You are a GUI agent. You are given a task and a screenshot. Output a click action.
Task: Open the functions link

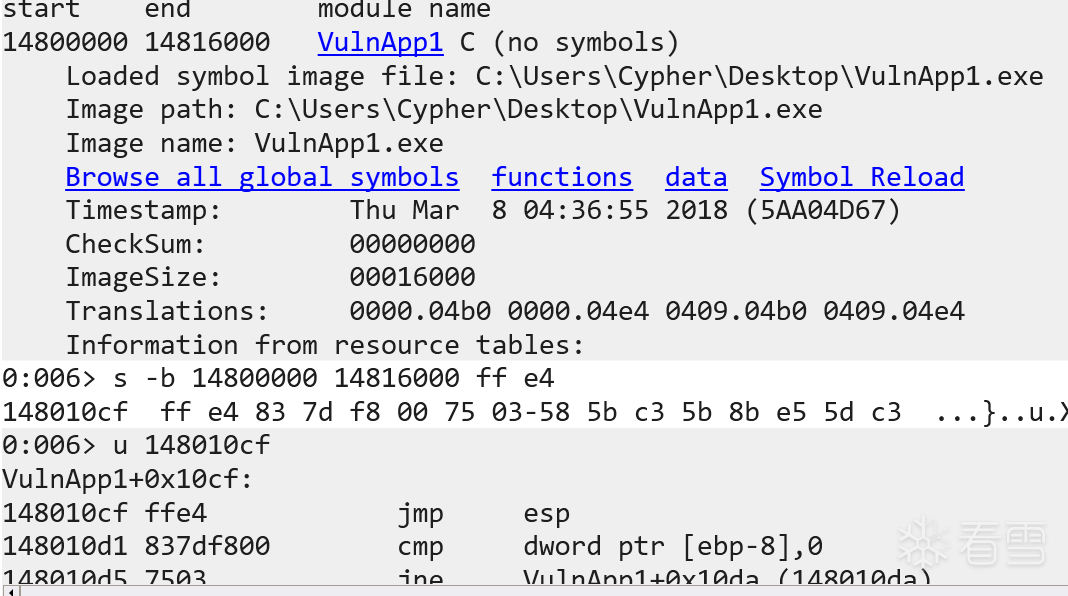(562, 178)
